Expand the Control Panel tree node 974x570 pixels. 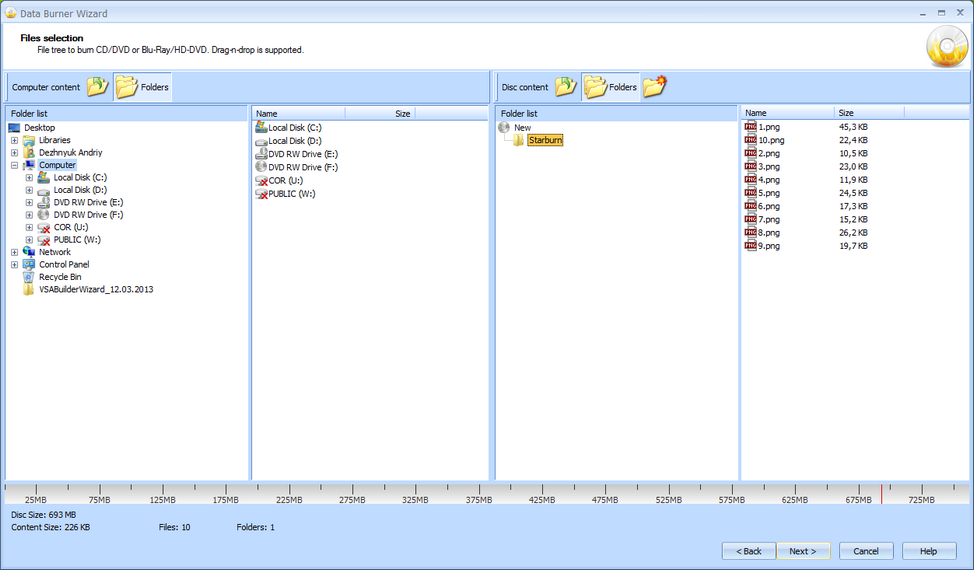click(14, 265)
